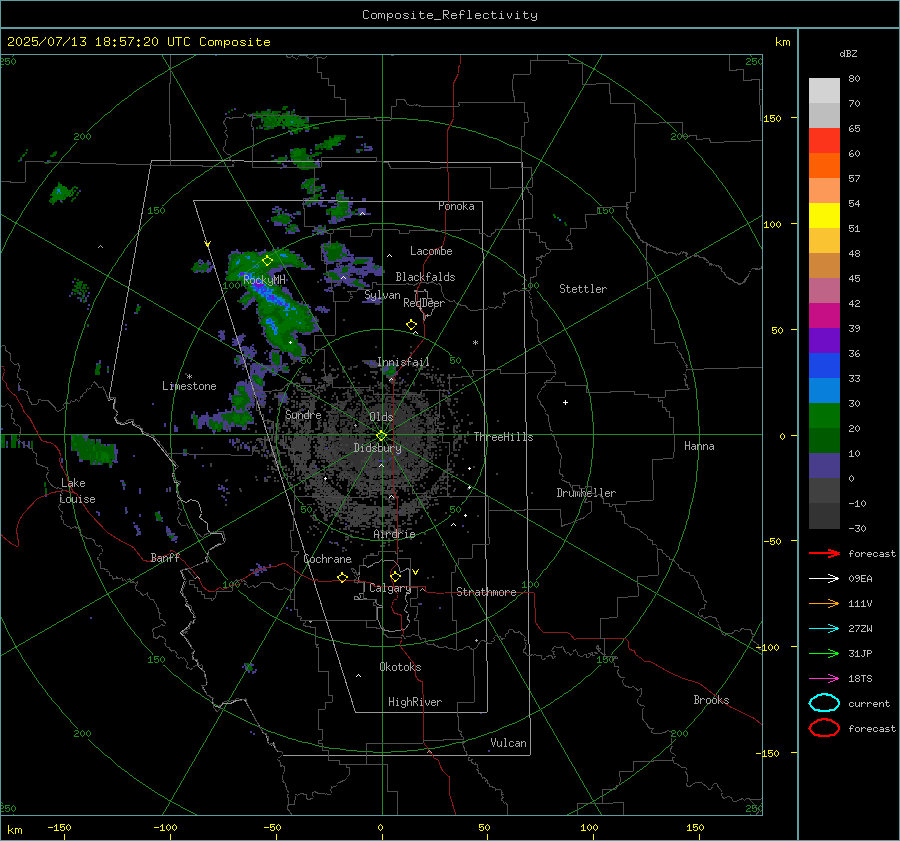This screenshot has width=900, height=841.
Task: Select the white 09EA arrow legend icon
Action: 824,579
